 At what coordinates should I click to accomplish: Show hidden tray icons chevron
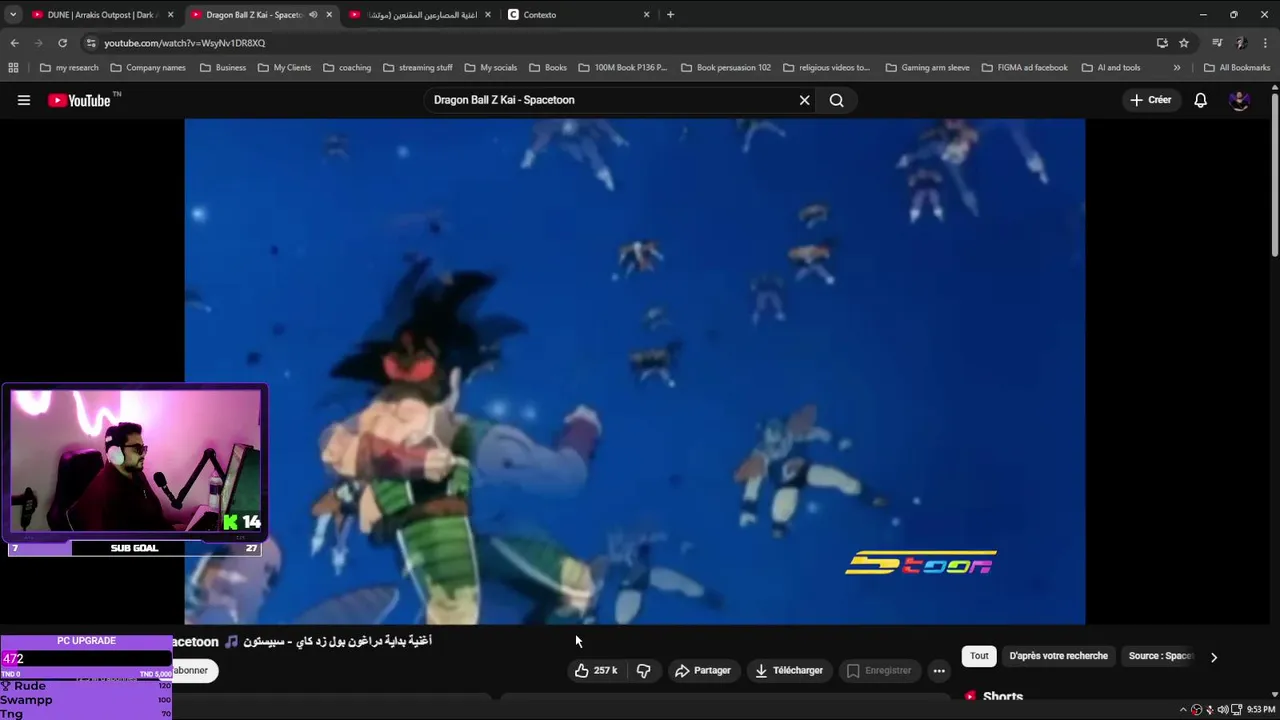click(1183, 710)
